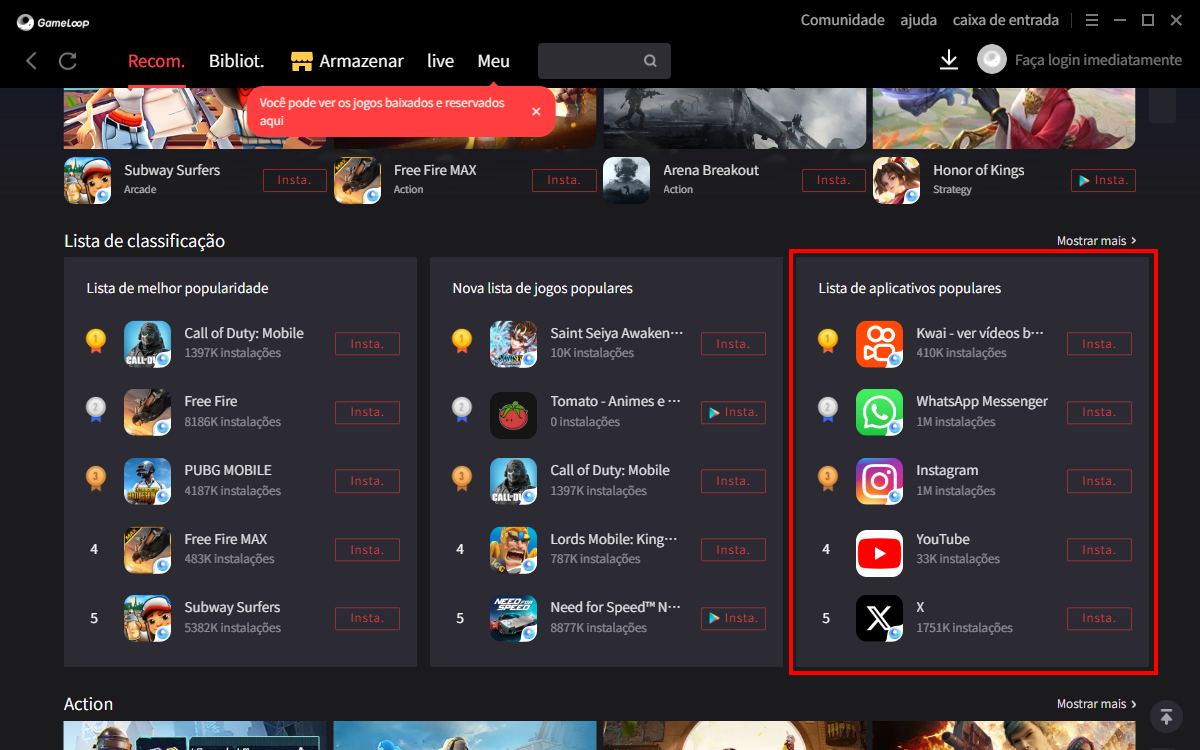Install Kwai with Insta. button
Image resolution: width=1200 pixels, height=750 pixels.
(1099, 344)
